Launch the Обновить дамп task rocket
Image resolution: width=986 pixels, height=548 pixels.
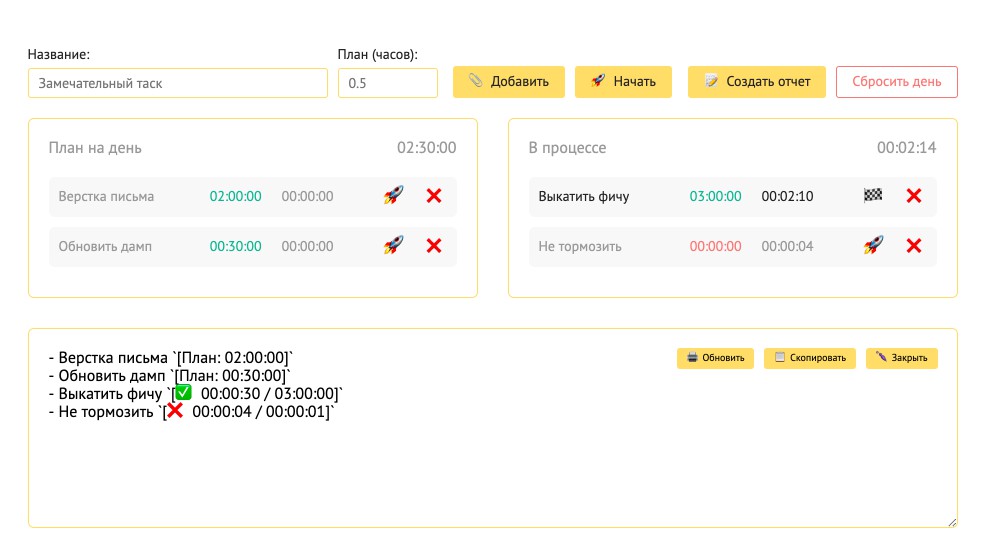pyautogui.click(x=393, y=245)
